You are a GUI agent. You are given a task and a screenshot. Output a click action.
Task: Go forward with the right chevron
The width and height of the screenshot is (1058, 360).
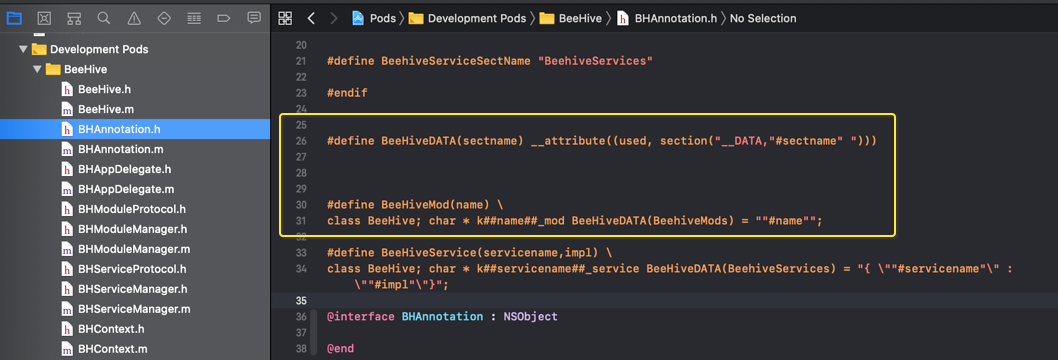tap(333, 18)
